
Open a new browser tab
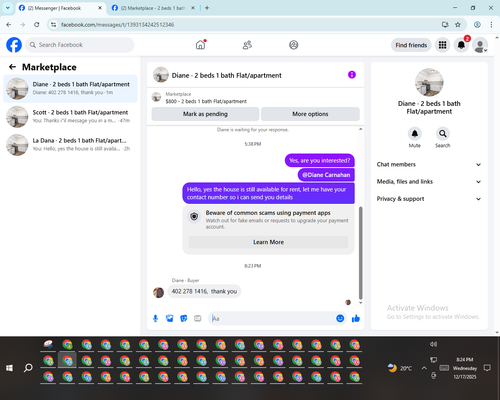(x=207, y=8)
